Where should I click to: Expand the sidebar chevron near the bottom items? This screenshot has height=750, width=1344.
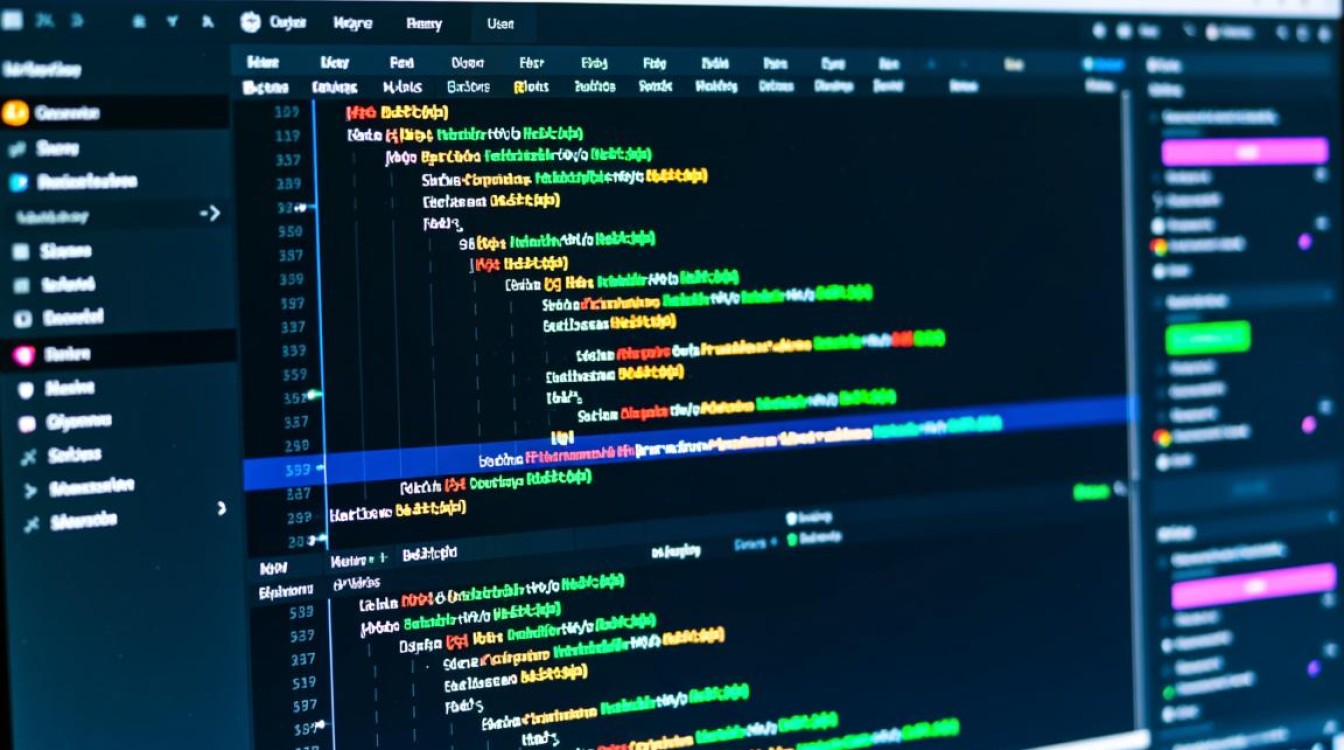(222, 508)
